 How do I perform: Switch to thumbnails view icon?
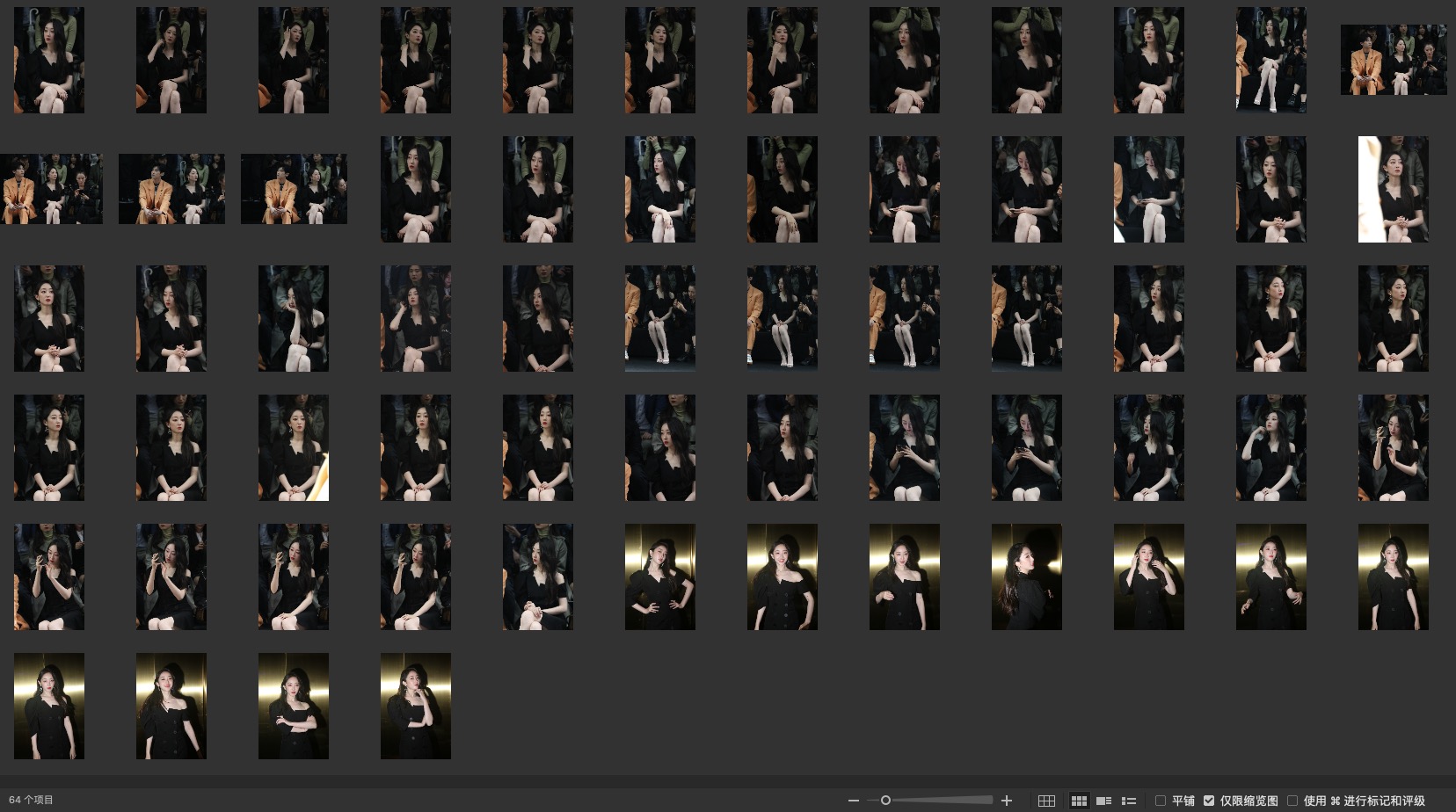pyautogui.click(x=1079, y=801)
